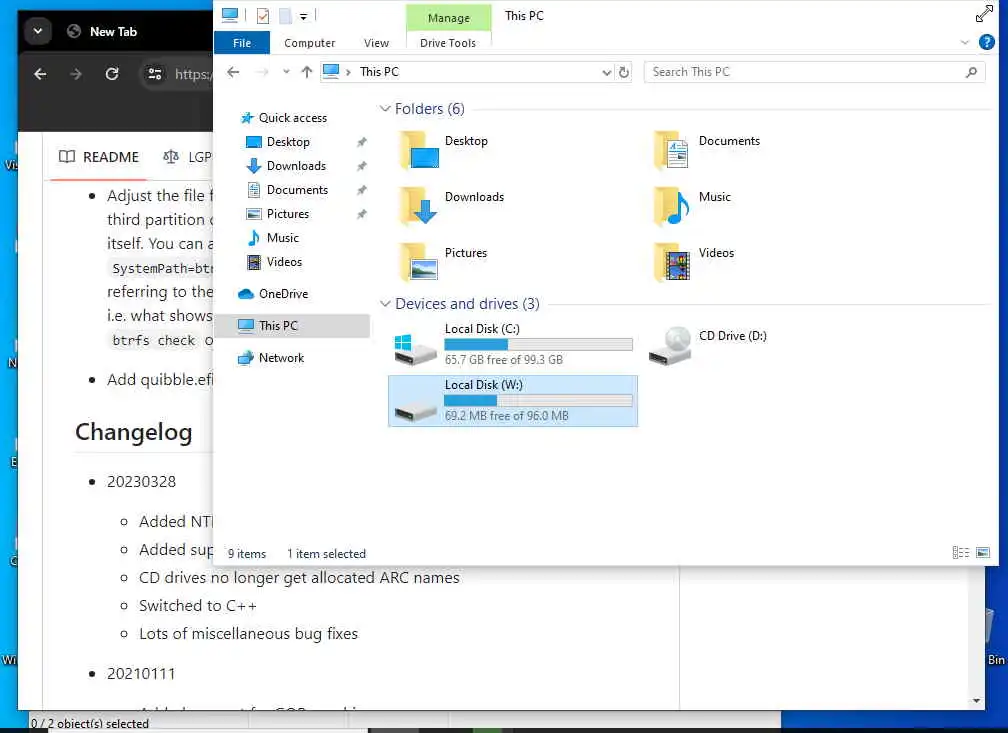Screen dimensions: 1008x733
Task: Switch to large icons view layout
Action: point(983,552)
